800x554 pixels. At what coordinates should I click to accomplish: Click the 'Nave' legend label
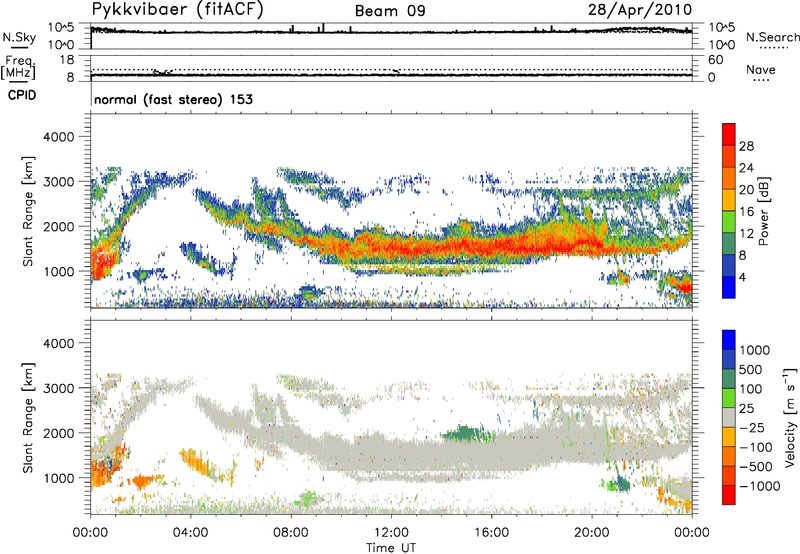coord(761,69)
